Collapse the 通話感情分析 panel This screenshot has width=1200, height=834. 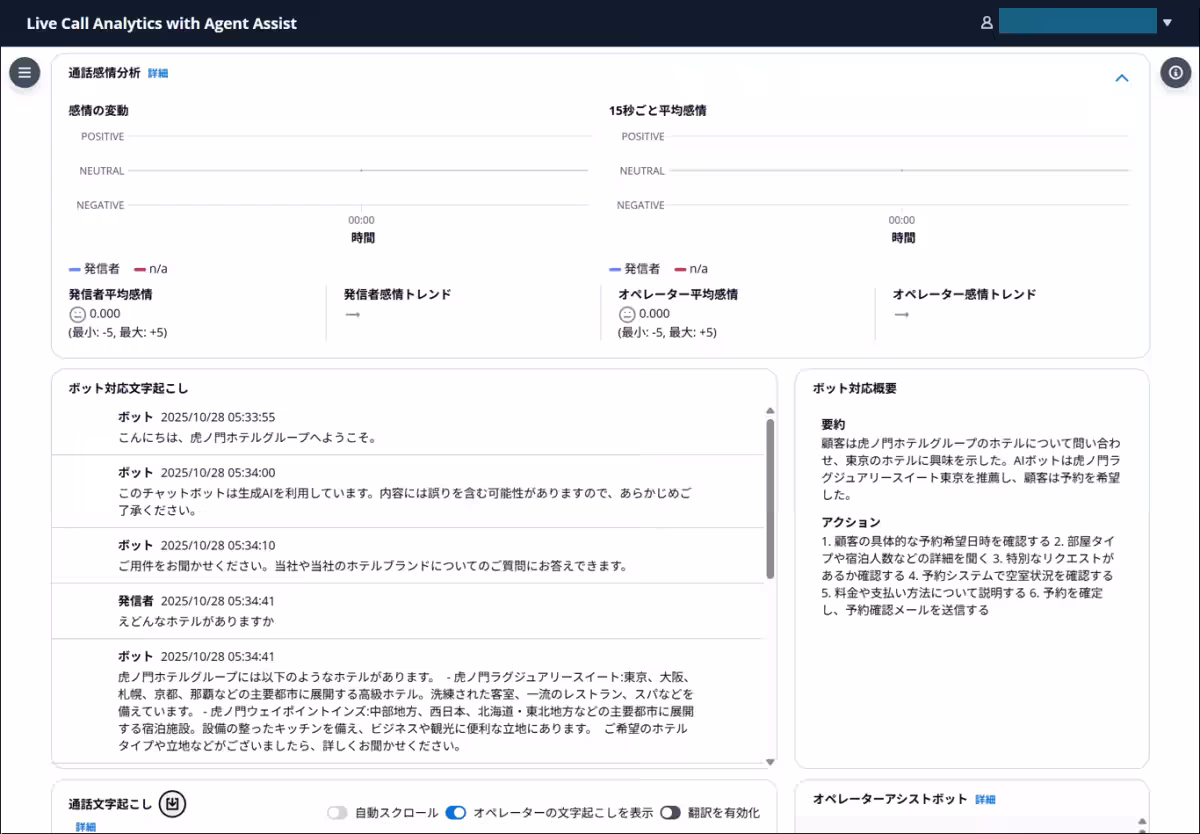[x=1122, y=78]
